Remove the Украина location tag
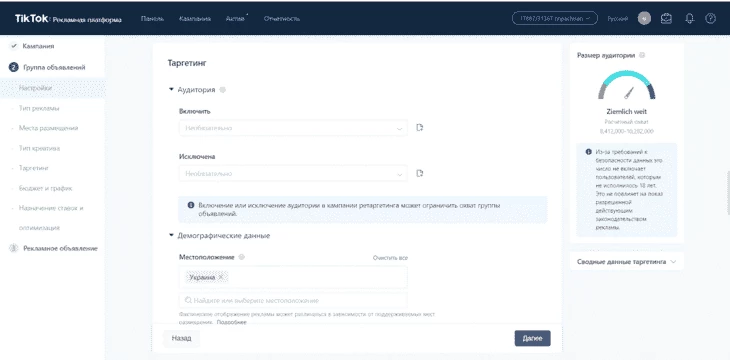730x360 pixels. [x=221, y=277]
